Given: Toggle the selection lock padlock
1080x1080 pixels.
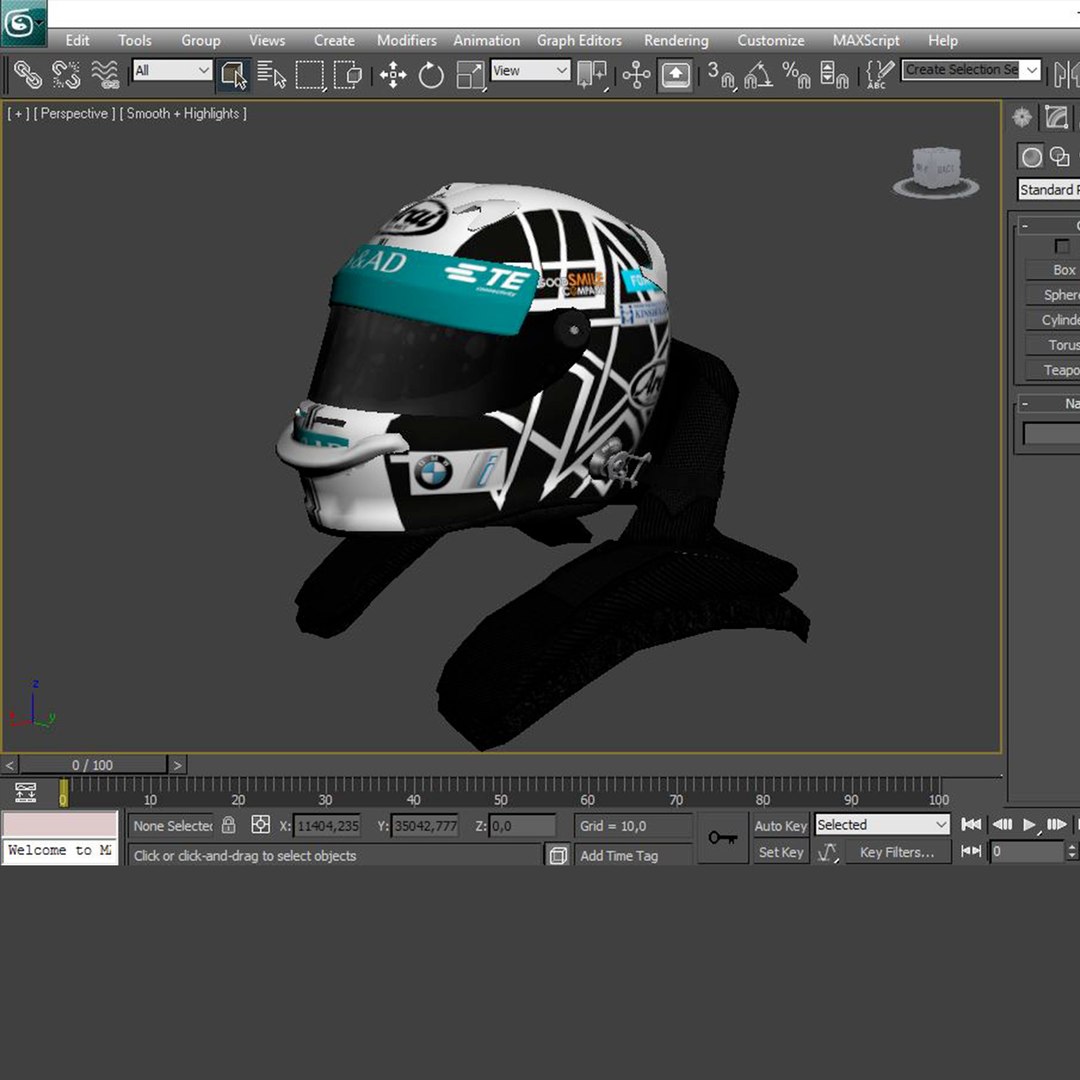Looking at the screenshot, I should 229,825.
